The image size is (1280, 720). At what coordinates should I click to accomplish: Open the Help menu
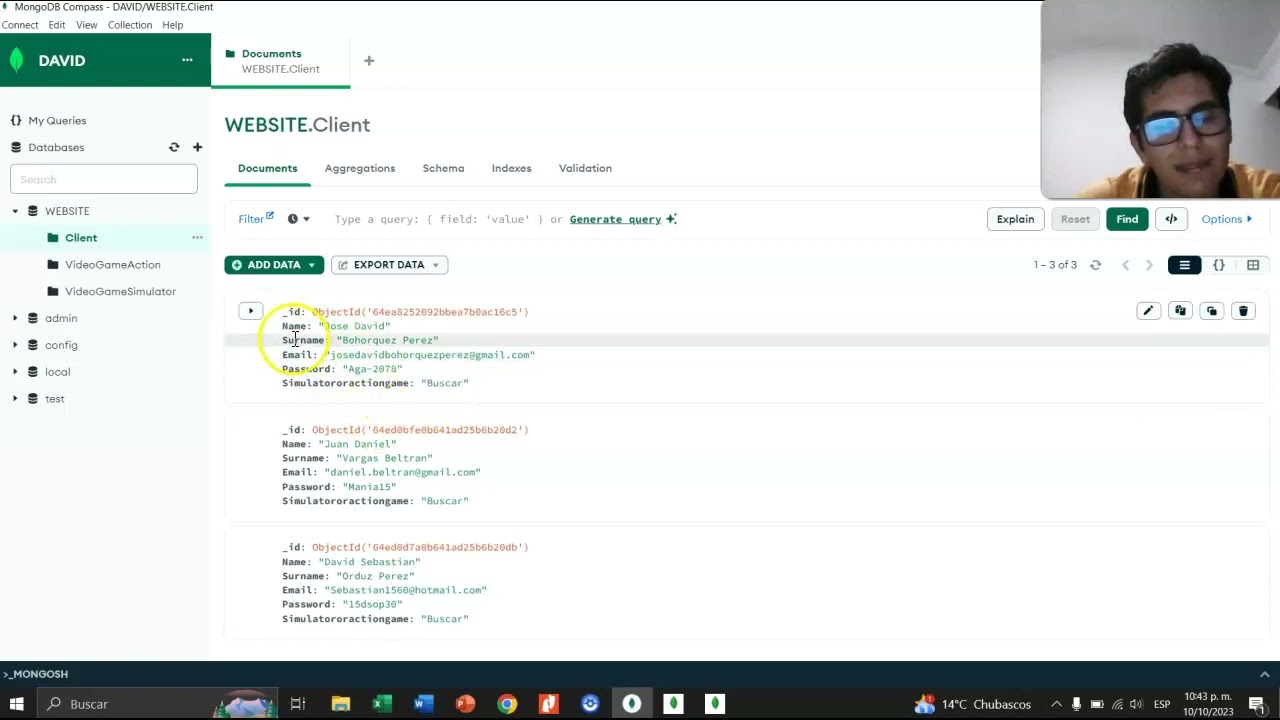pos(173,25)
